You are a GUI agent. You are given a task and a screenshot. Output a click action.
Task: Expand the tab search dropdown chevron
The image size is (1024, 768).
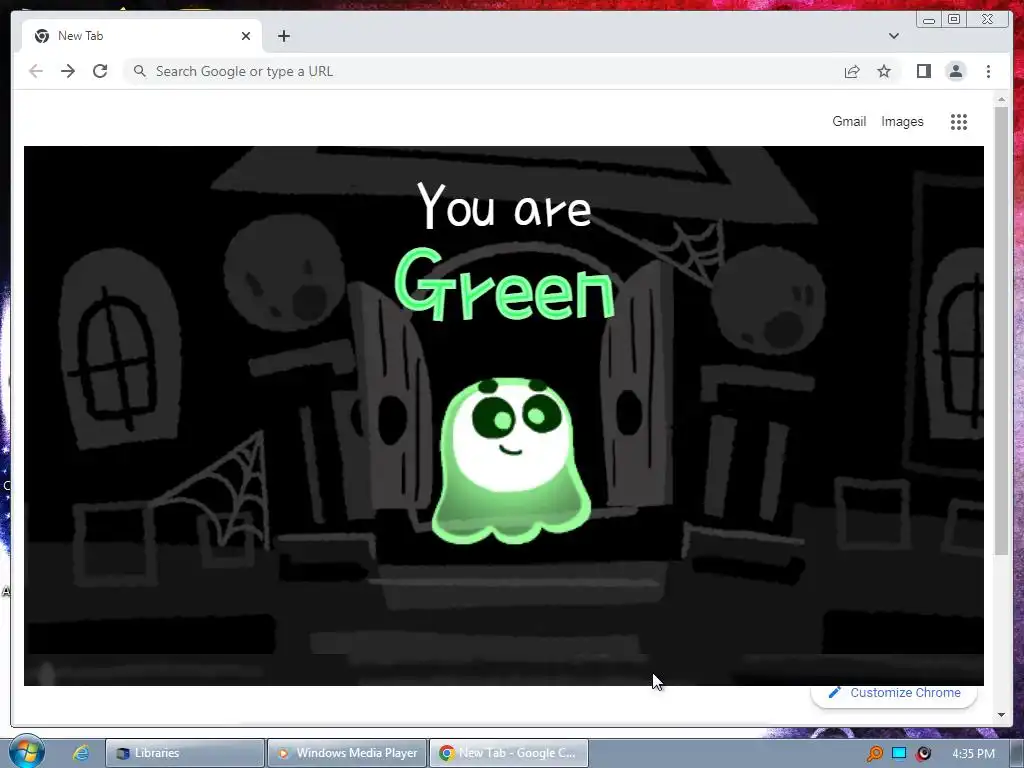tap(893, 36)
